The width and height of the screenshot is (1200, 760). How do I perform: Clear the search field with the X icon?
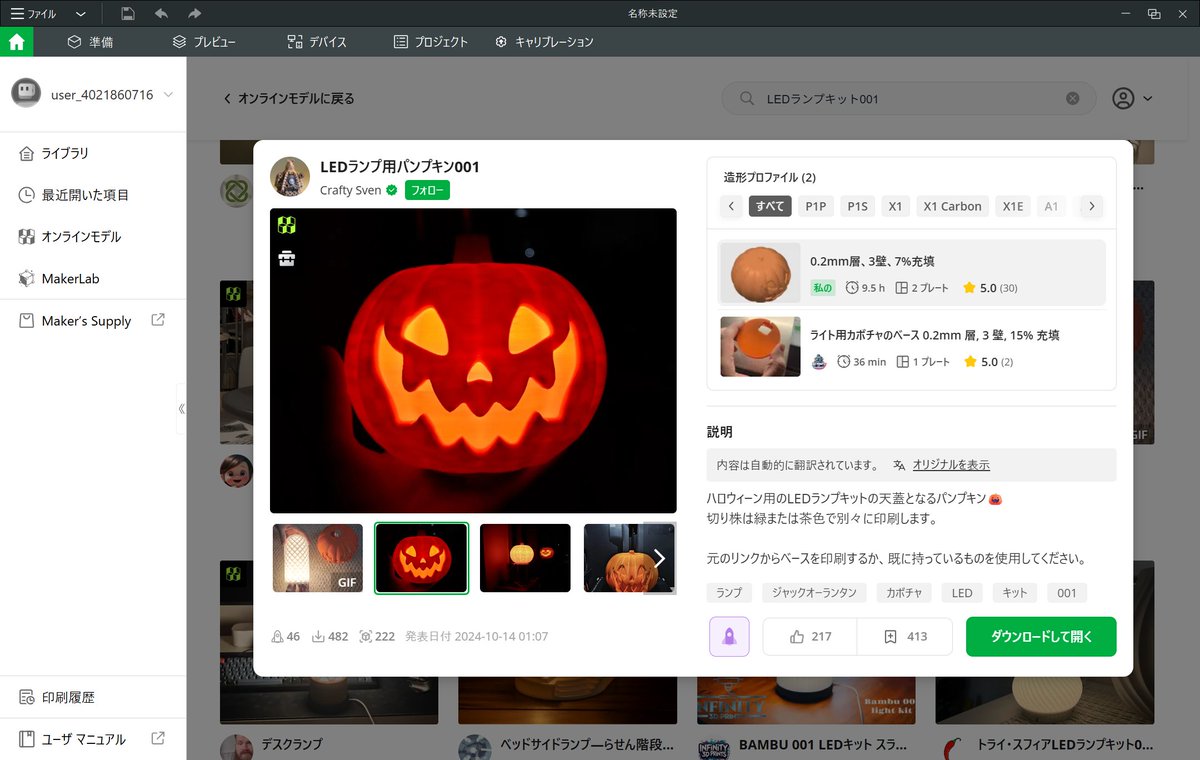click(x=1073, y=98)
